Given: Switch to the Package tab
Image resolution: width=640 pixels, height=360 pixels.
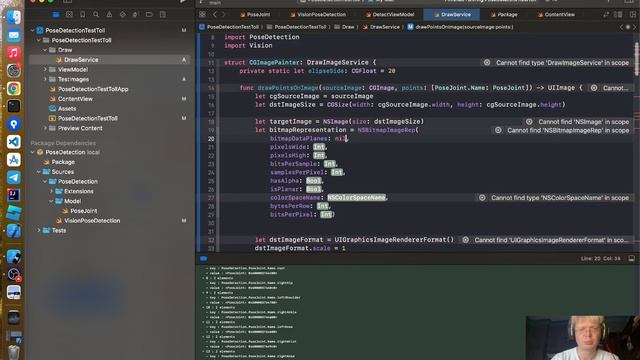Looking at the screenshot, I should tap(504, 15).
